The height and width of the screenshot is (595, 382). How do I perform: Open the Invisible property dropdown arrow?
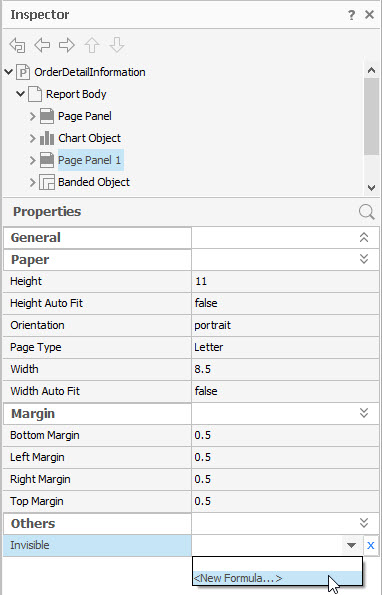pyautogui.click(x=351, y=546)
